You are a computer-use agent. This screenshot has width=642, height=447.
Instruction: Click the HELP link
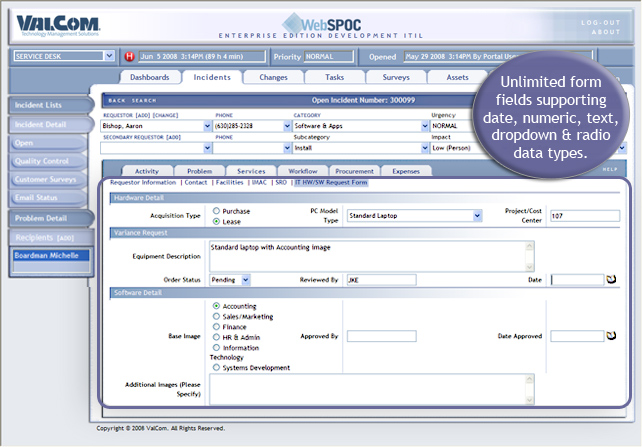[610, 169]
